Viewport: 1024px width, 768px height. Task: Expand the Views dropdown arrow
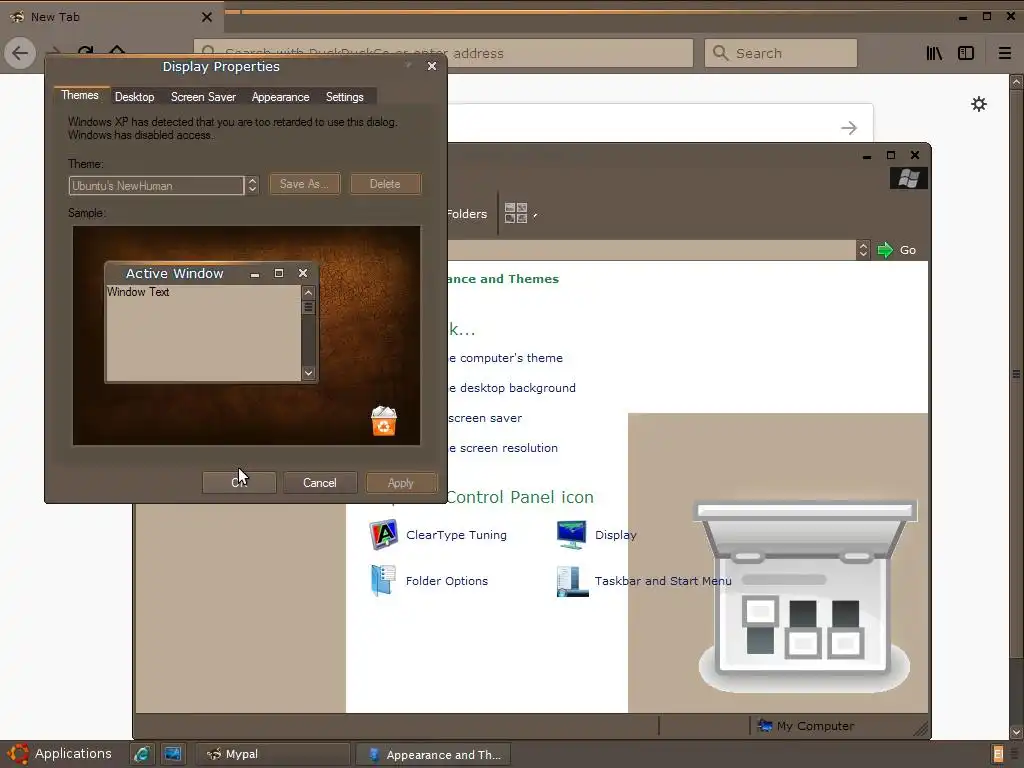(535, 215)
